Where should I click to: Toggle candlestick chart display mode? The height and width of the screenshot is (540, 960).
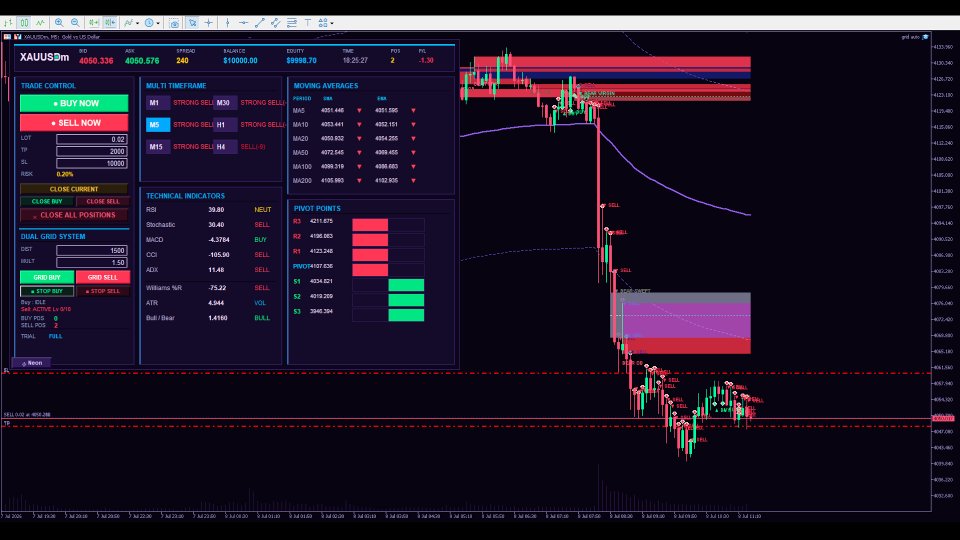pyautogui.click(x=24, y=23)
